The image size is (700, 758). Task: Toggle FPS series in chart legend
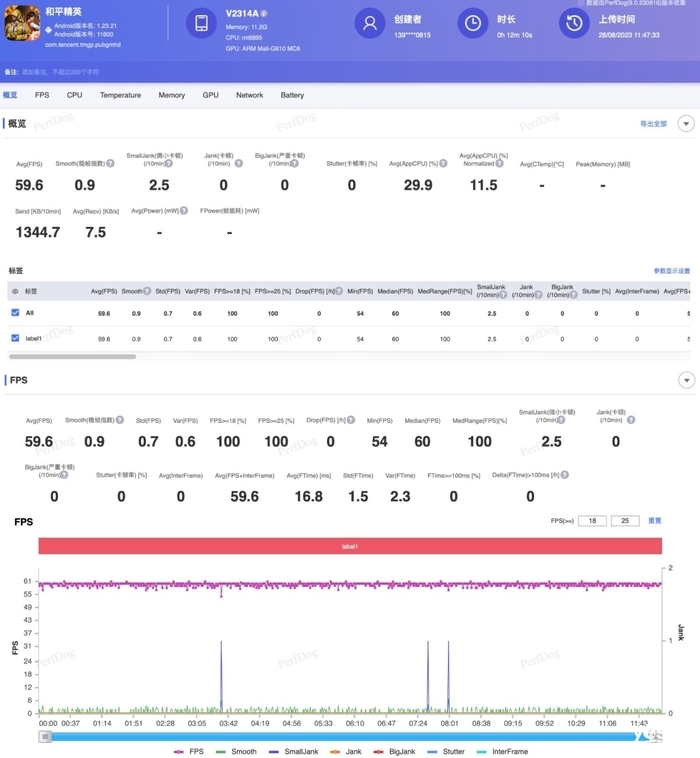coord(189,751)
